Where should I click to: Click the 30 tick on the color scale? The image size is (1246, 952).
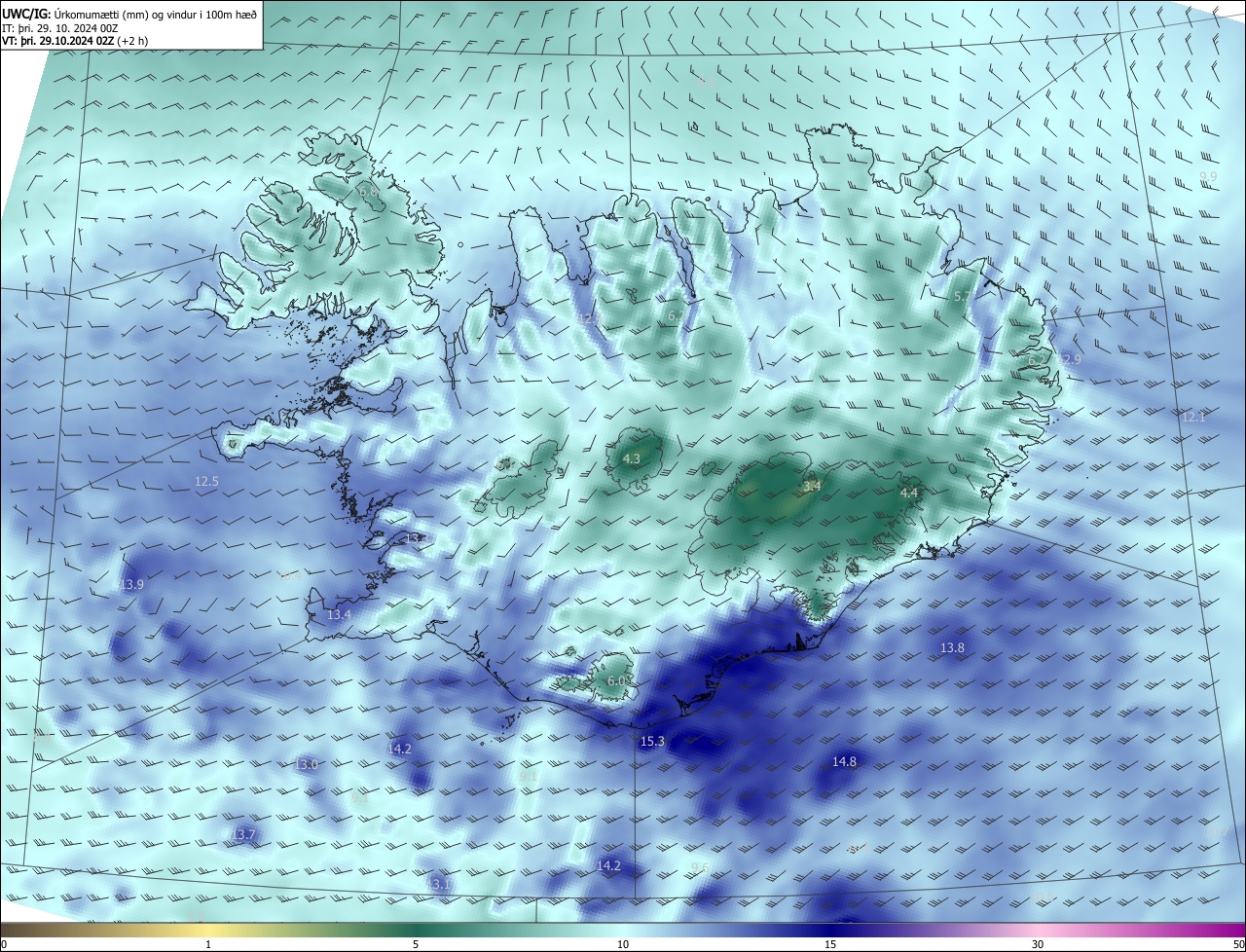1038,944
